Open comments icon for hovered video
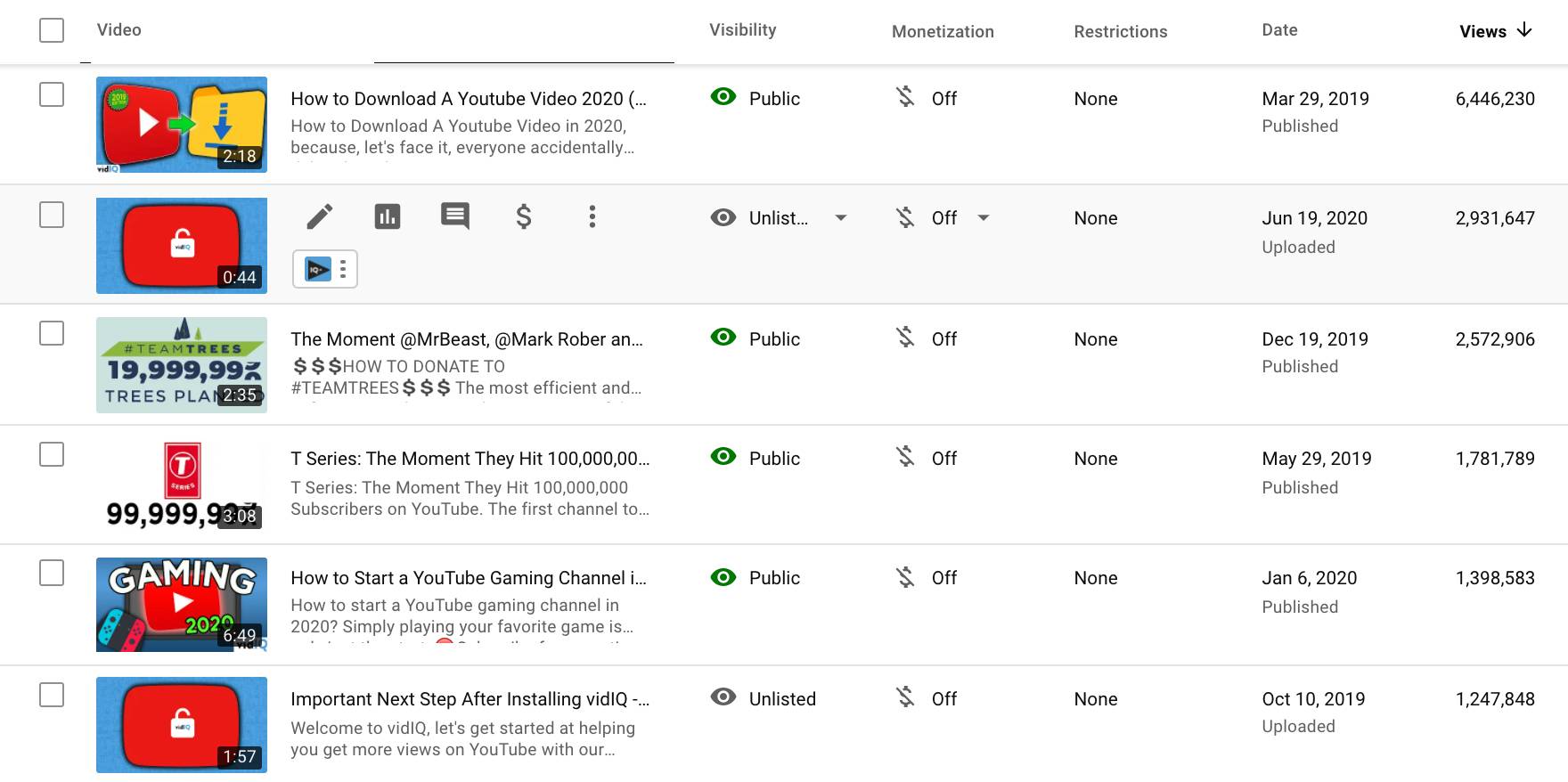Viewport: 1568px width, 782px height. [455, 216]
